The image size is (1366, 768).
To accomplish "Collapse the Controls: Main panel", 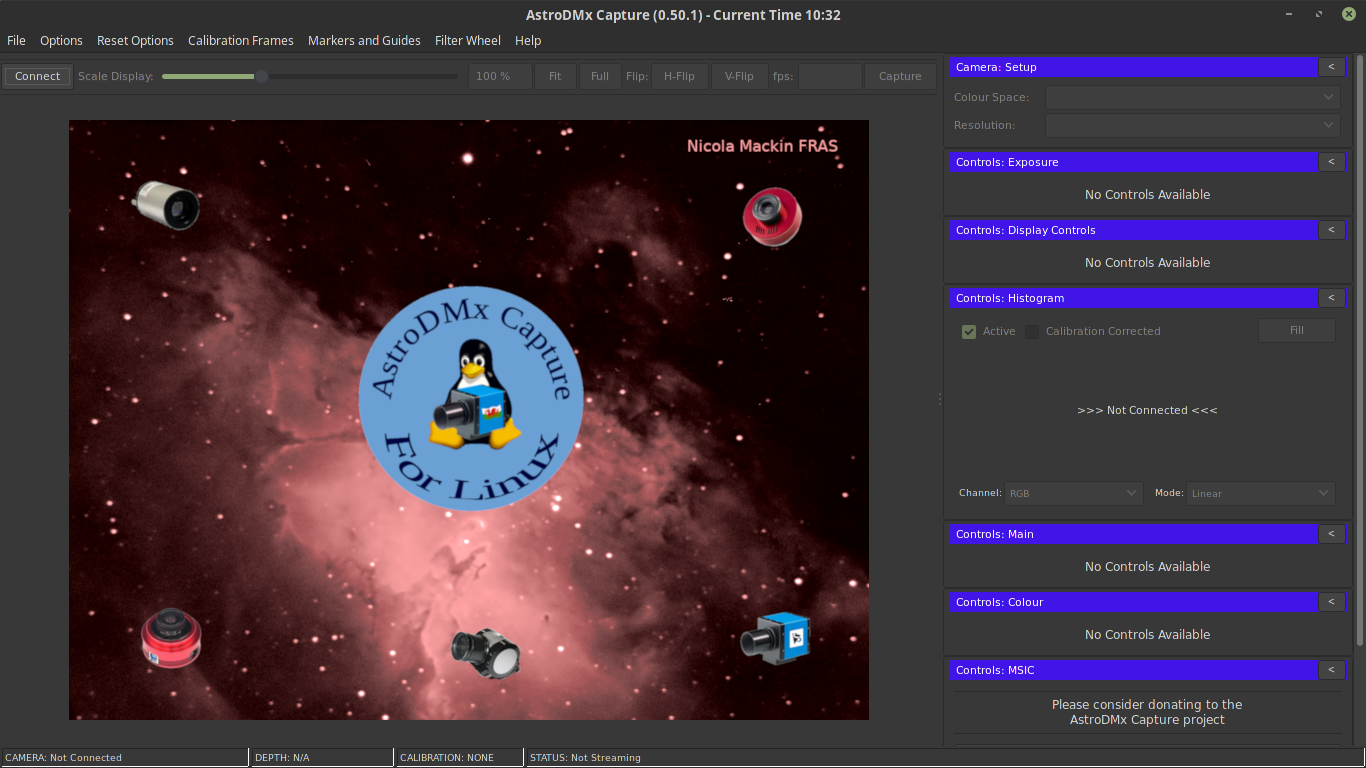I will pyautogui.click(x=1332, y=534).
